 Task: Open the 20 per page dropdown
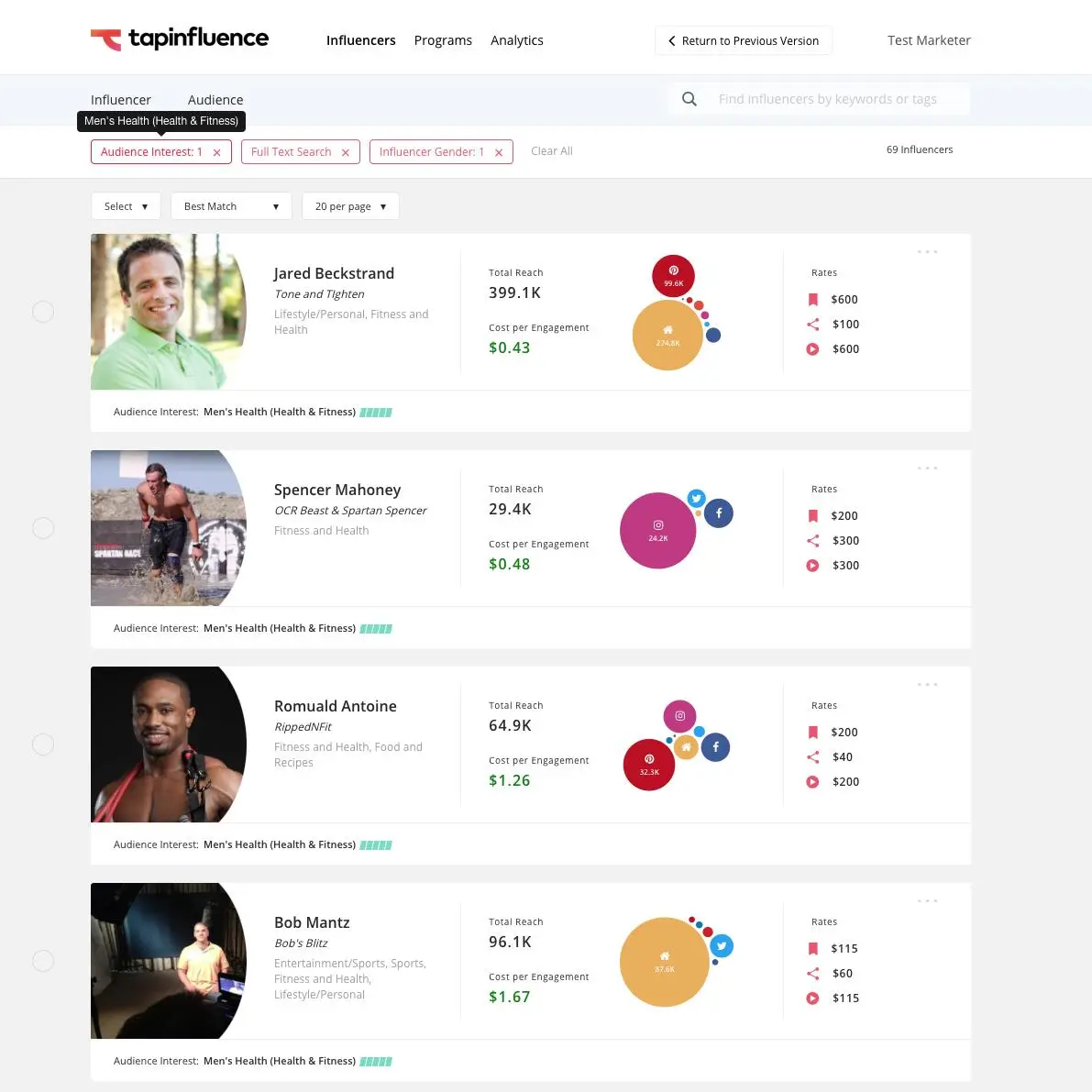click(x=350, y=205)
